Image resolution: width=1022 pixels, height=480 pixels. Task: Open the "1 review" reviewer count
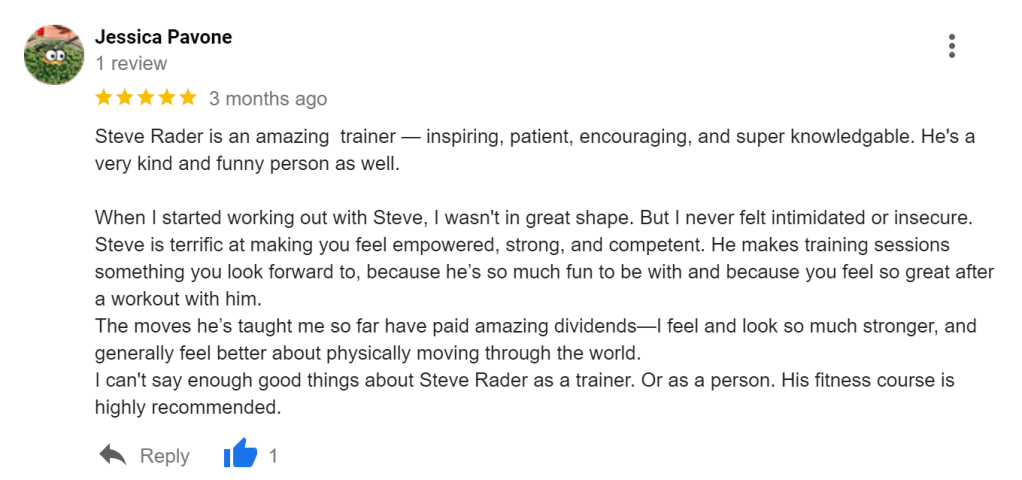[131, 63]
